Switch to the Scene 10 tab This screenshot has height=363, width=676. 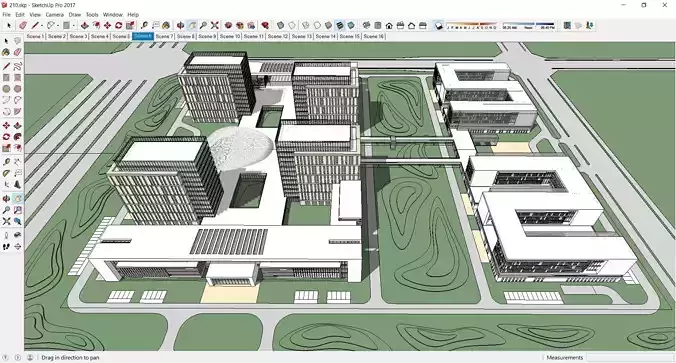coord(230,36)
